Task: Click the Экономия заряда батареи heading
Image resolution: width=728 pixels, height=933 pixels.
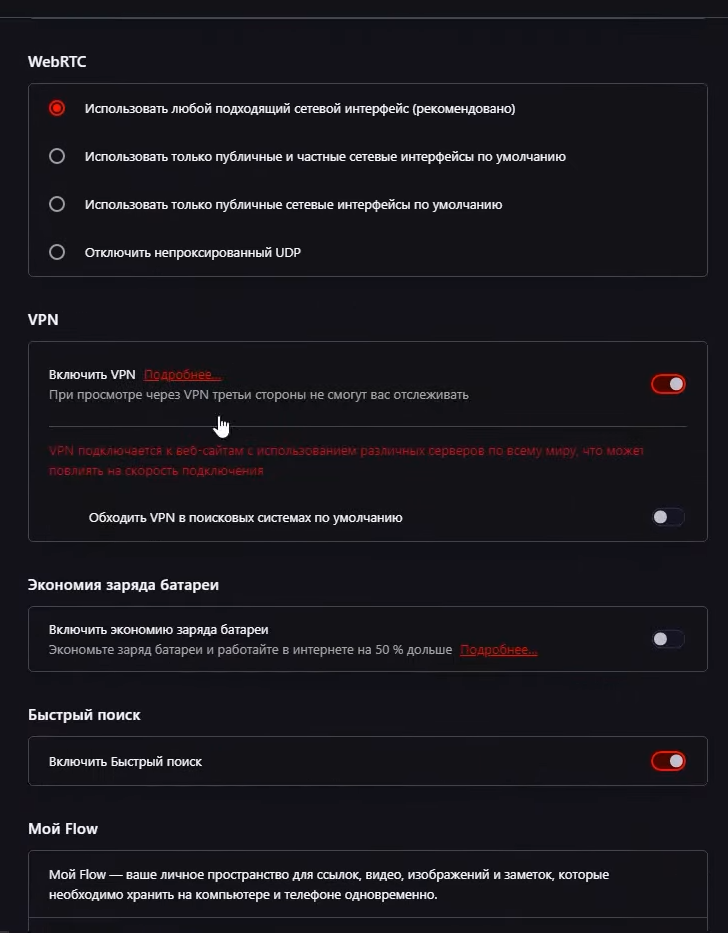Action: pyautogui.click(x=123, y=585)
